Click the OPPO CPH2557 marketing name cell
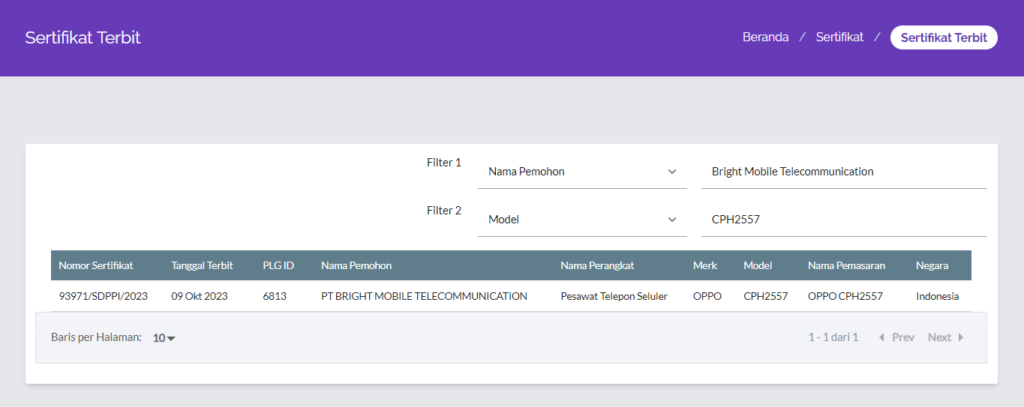This screenshot has width=1024, height=407. click(845, 296)
